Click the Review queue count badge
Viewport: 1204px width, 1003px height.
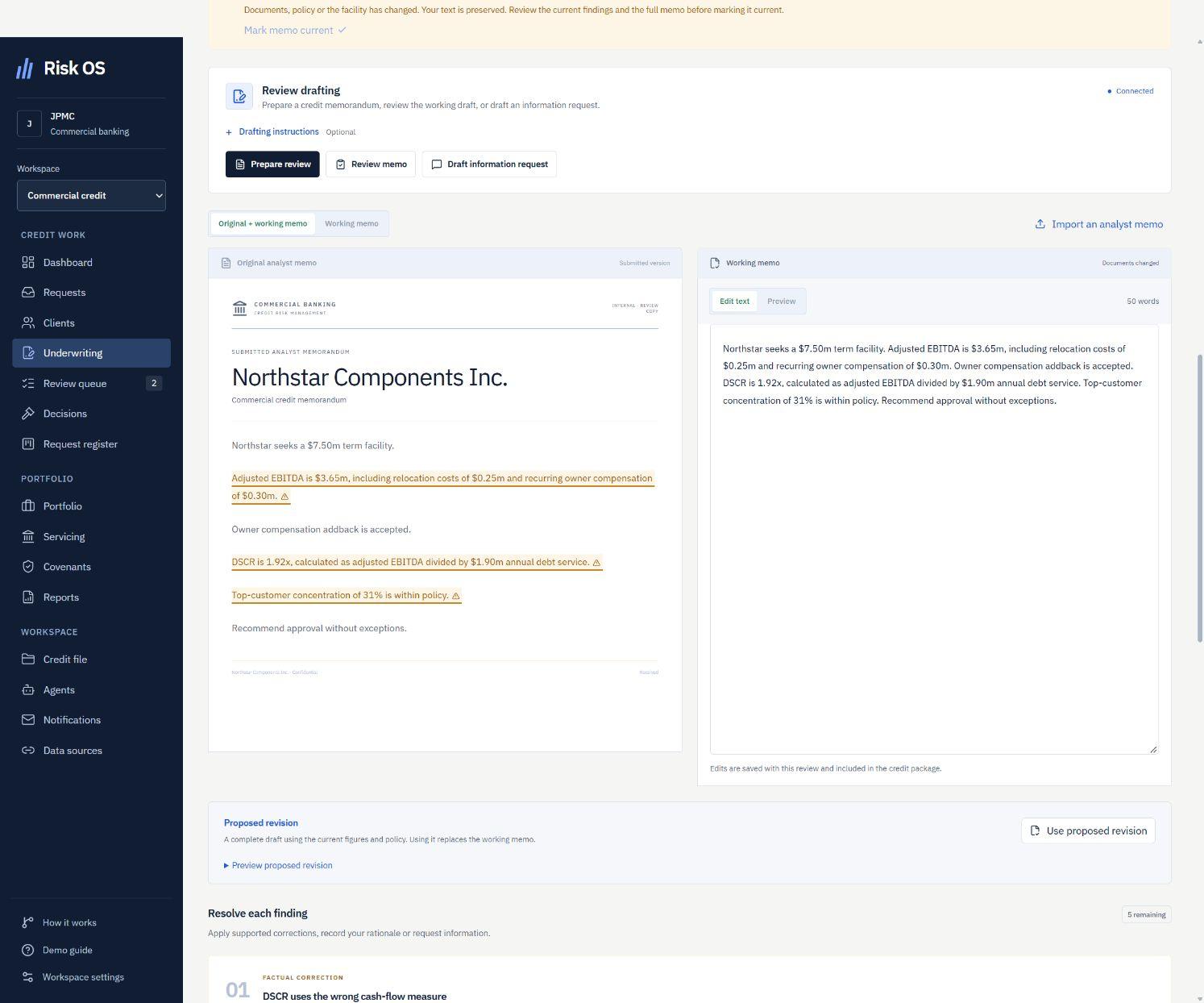[x=154, y=384]
